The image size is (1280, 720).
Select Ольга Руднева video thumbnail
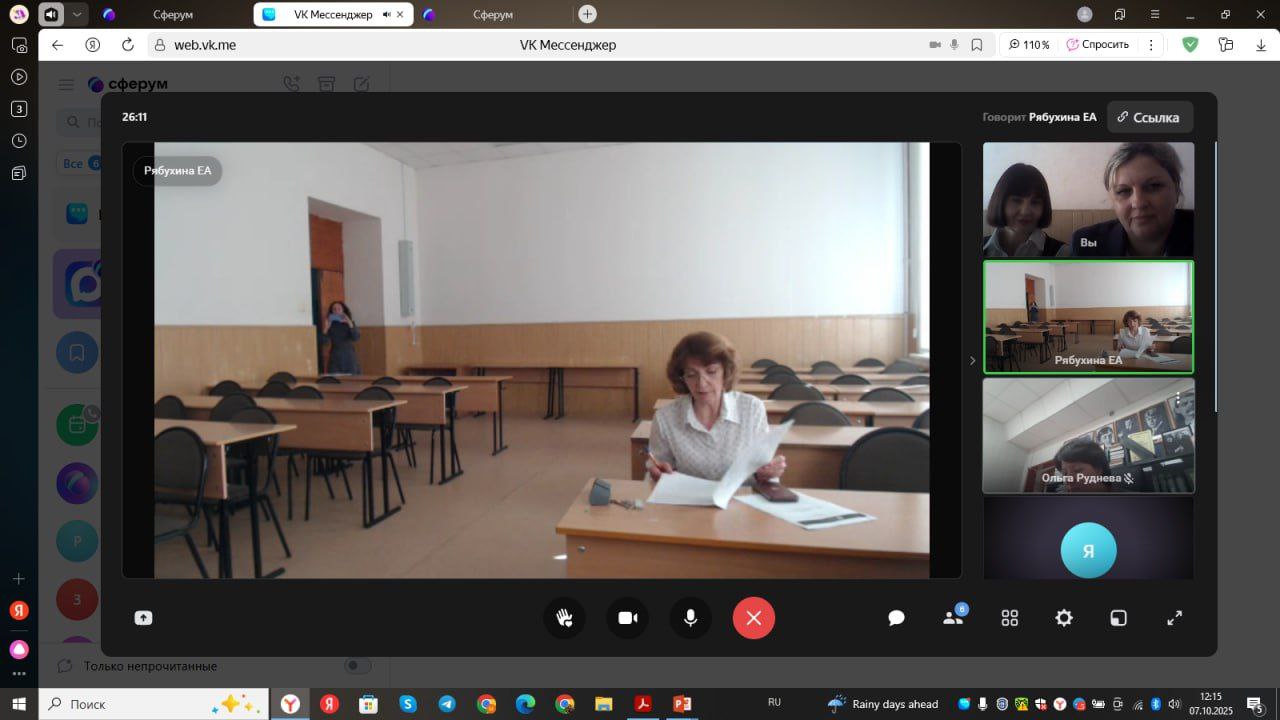click(x=1088, y=435)
